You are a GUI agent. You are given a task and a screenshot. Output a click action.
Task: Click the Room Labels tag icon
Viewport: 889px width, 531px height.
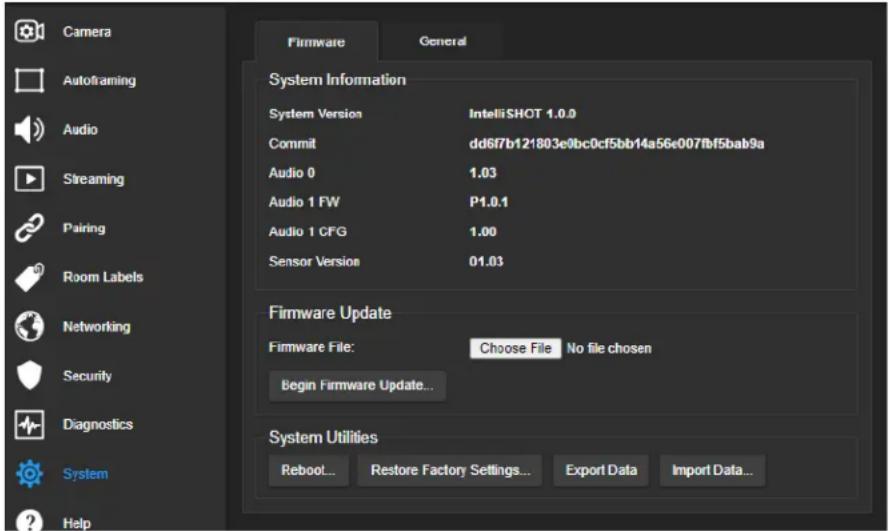[x=29, y=277]
